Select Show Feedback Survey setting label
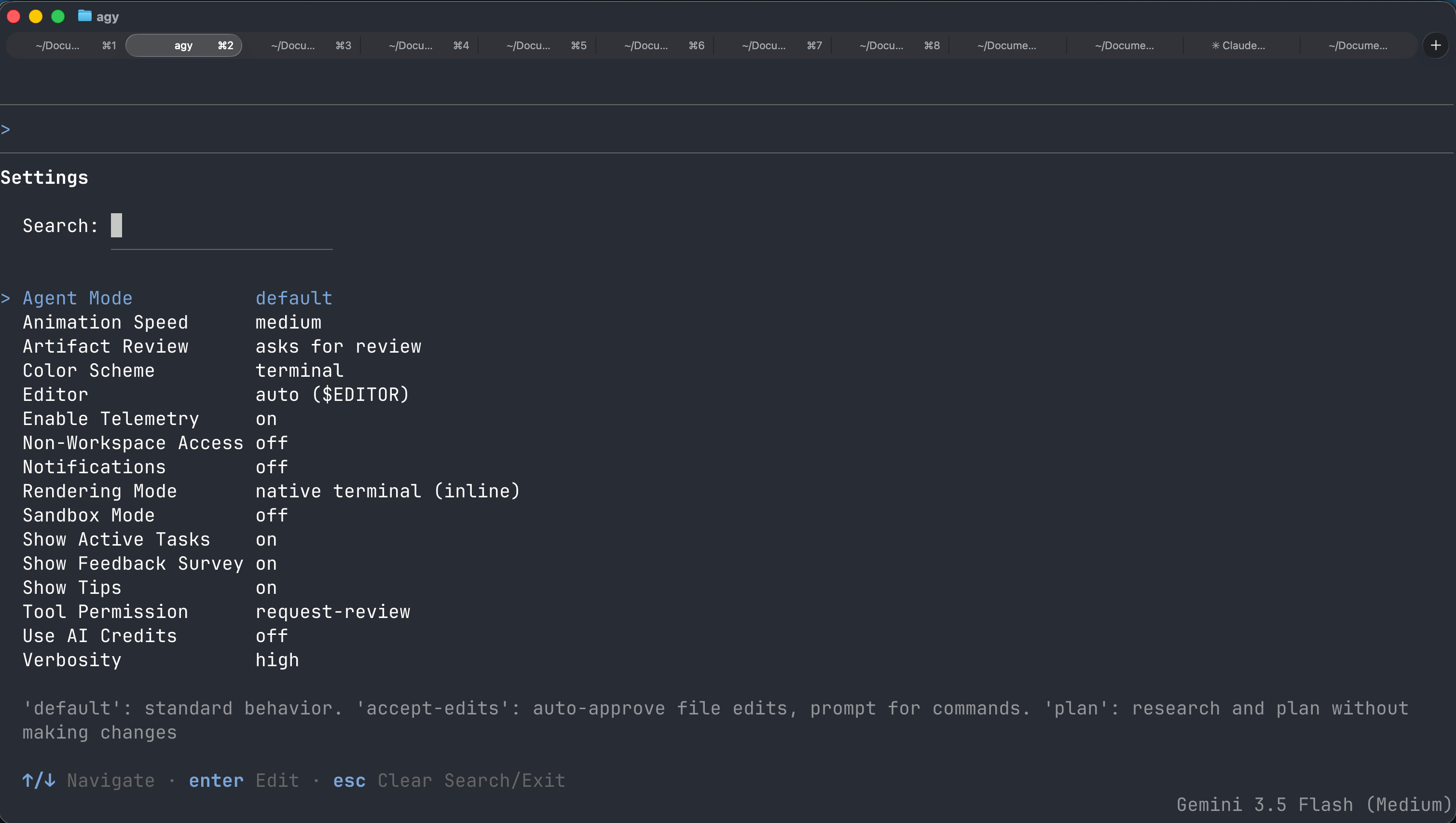 [133, 563]
